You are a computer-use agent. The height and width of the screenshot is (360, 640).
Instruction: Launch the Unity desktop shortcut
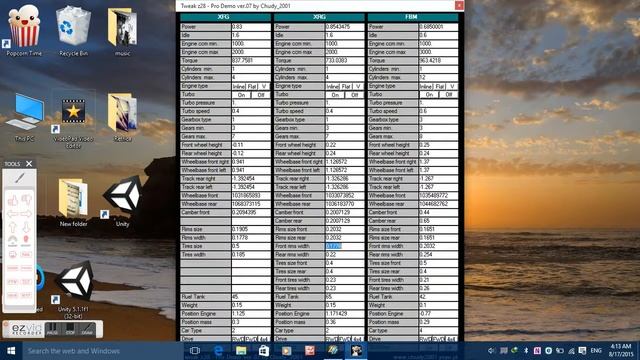pos(122,202)
